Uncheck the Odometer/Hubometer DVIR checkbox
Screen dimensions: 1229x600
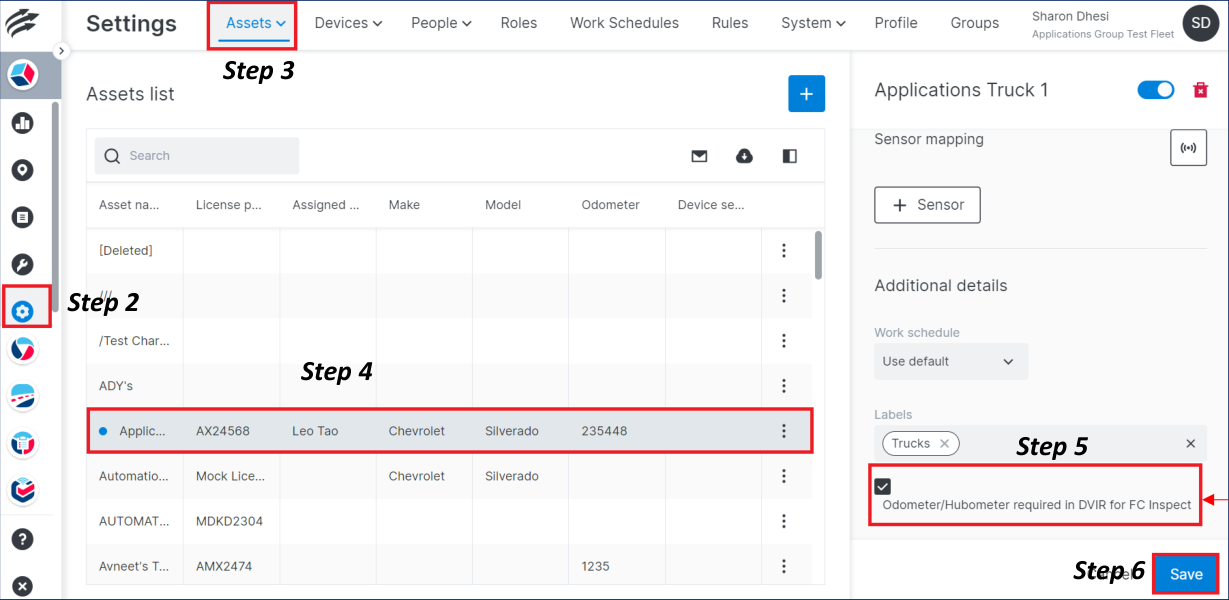pos(882,486)
